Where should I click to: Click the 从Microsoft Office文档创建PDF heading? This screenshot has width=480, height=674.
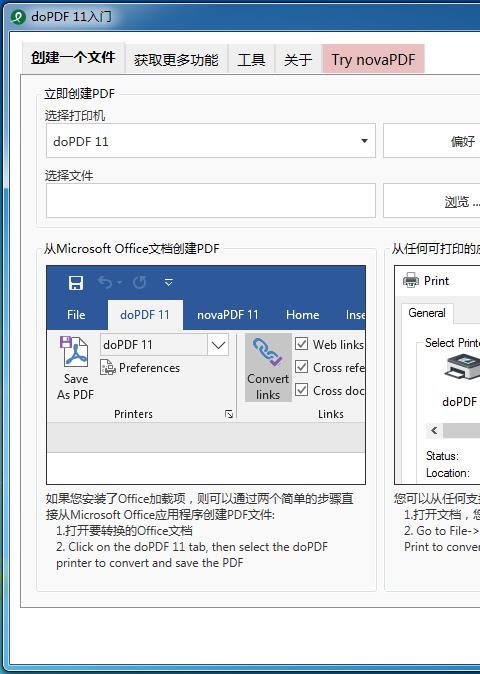pyautogui.click(x=131, y=248)
